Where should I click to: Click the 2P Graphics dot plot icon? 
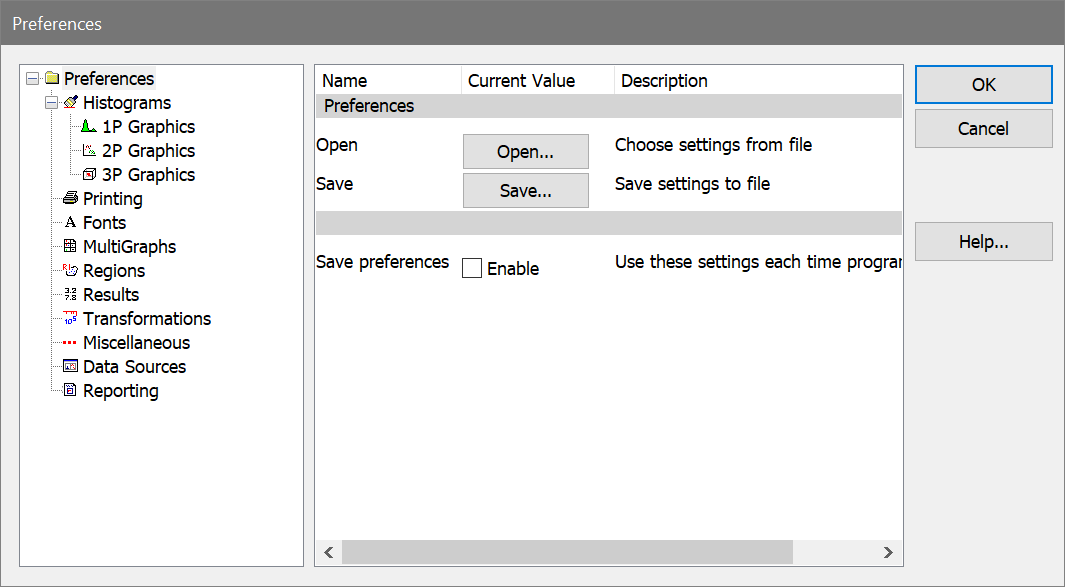[89, 151]
